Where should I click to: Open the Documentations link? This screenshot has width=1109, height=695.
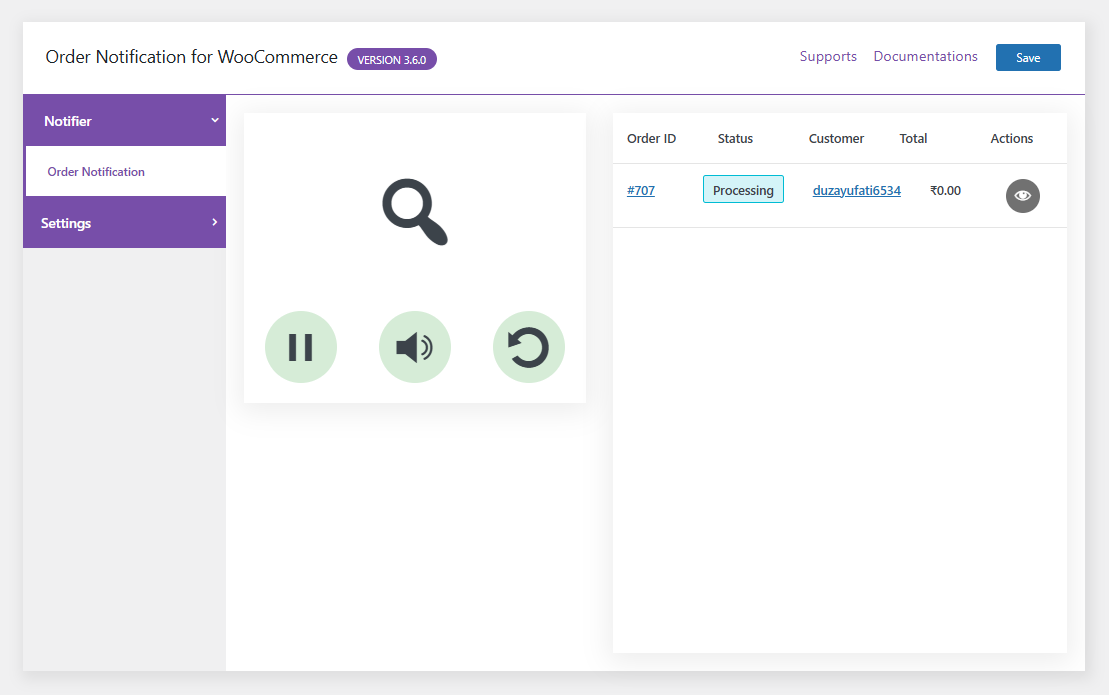[x=924, y=56]
